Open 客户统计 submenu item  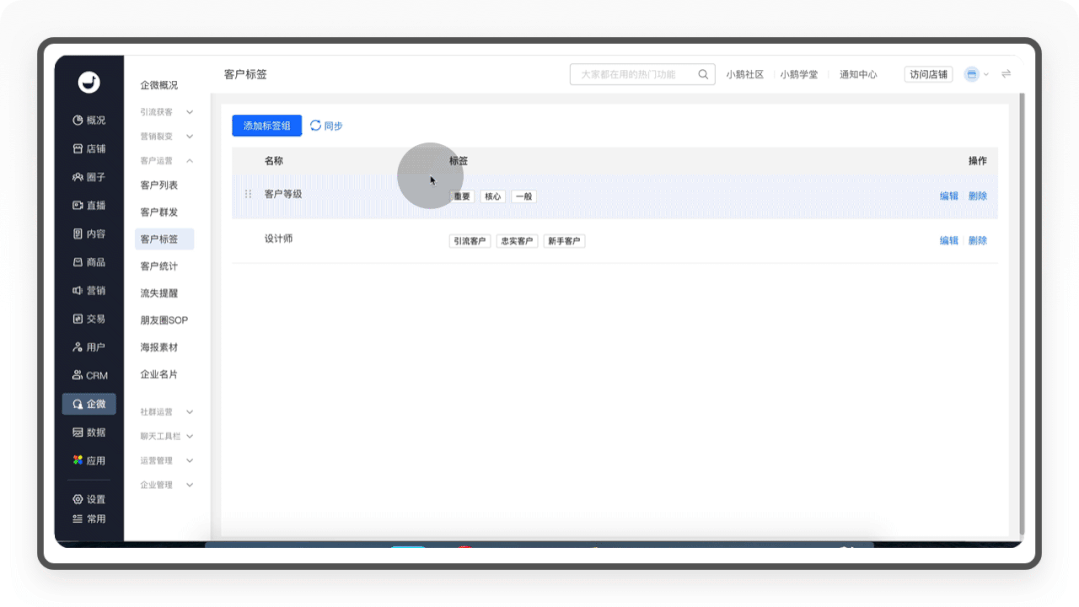coord(159,266)
